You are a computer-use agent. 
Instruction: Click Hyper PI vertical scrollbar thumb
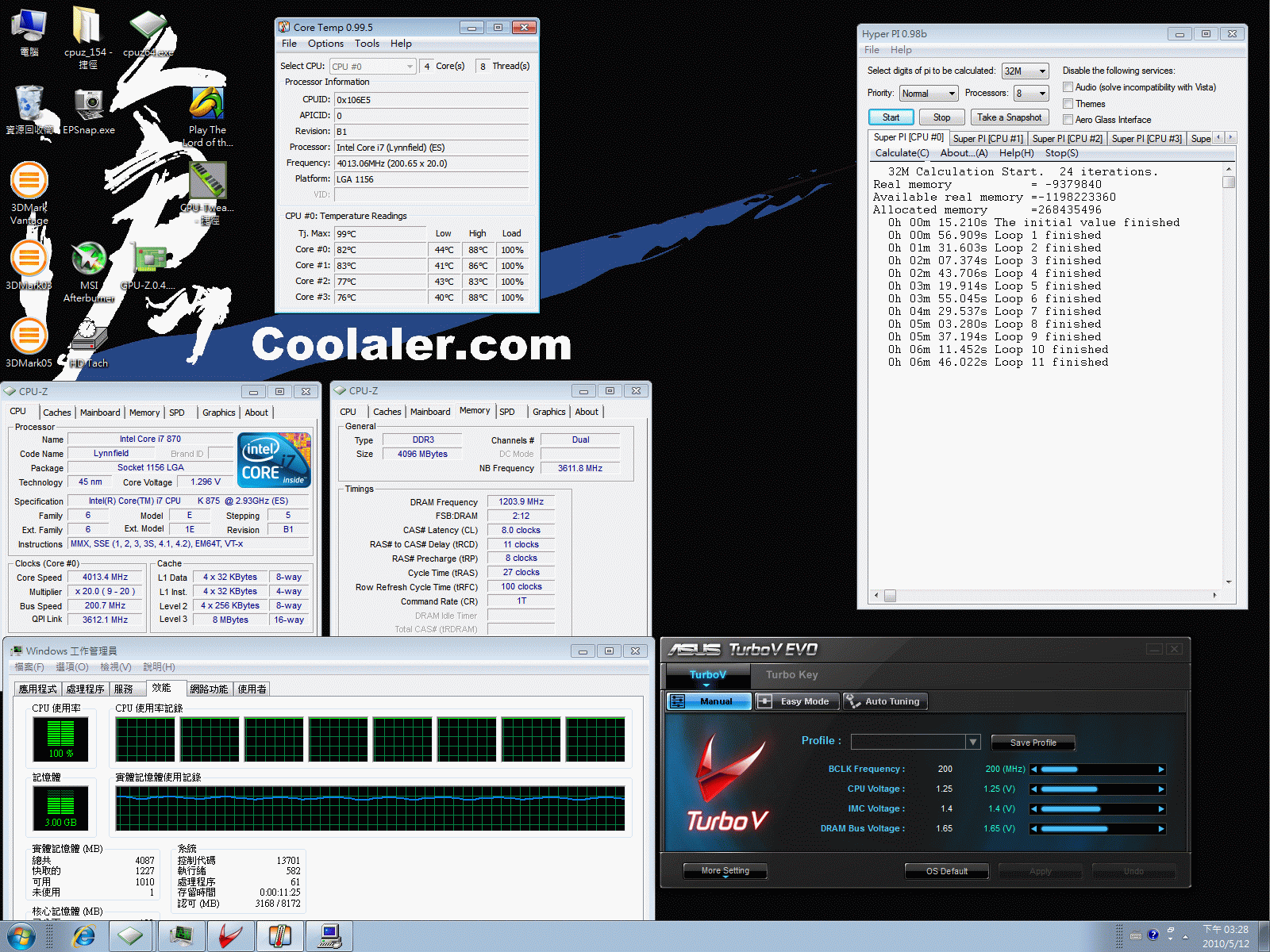1229,182
